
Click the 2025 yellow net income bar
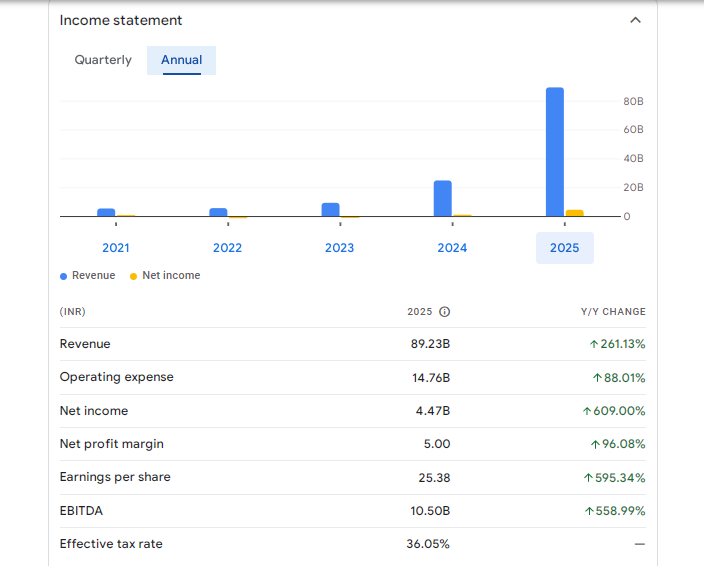[575, 213]
